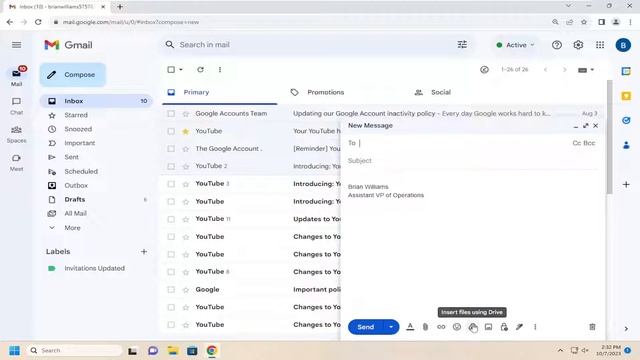Select the YouTube 11 email checkbox

[171, 219]
